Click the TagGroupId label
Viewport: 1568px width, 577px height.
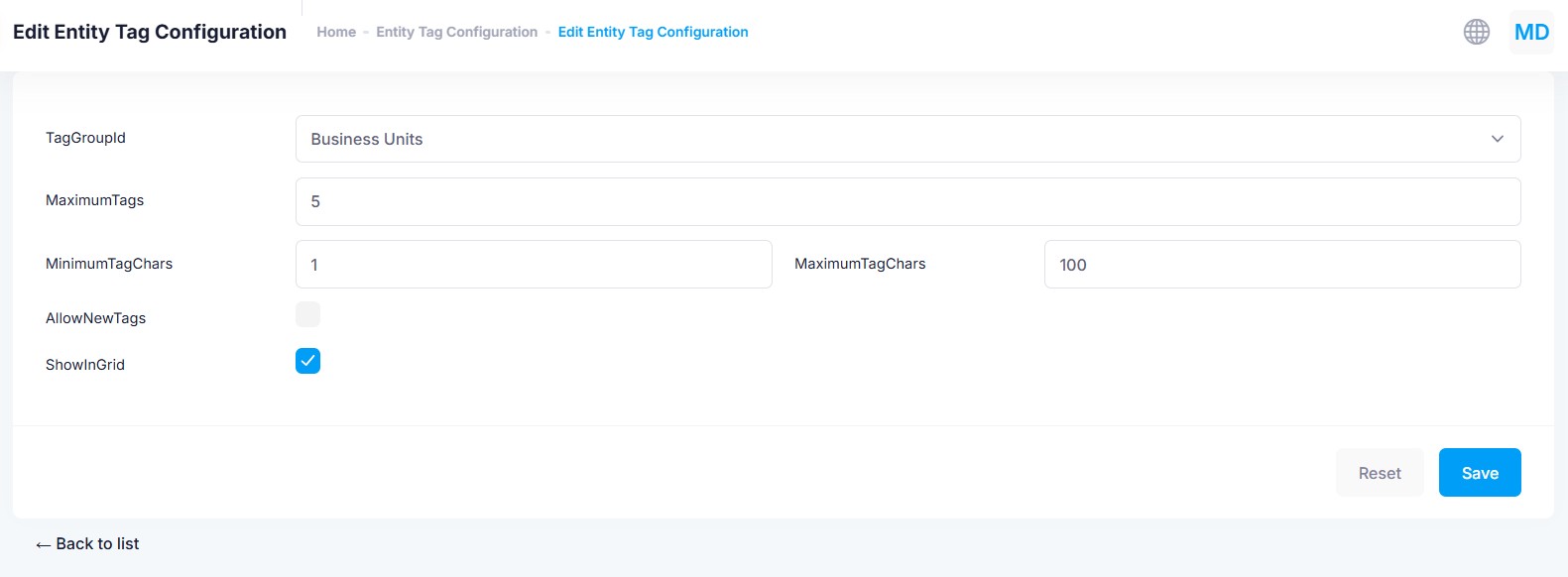[85, 138]
